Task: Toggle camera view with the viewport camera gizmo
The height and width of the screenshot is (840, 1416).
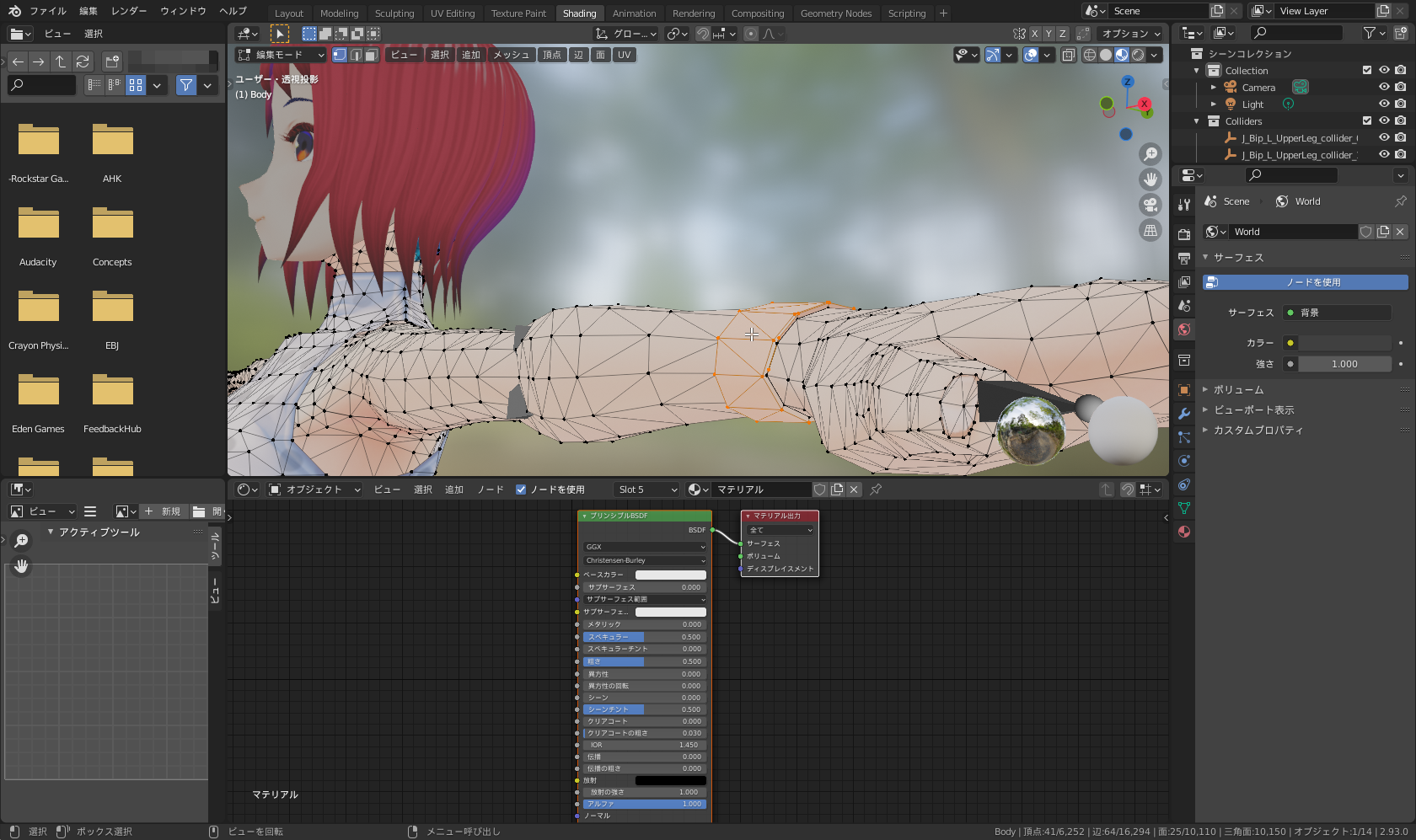Action: [x=1150, y=205]
